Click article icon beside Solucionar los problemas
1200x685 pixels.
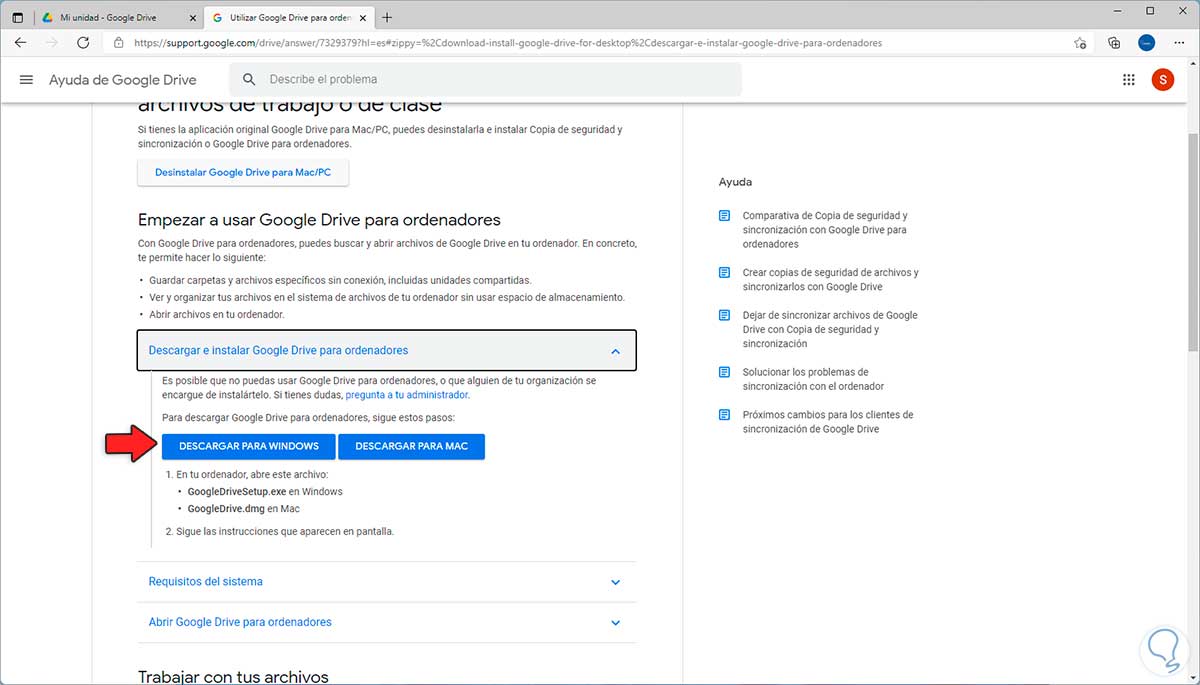(725, 372)
